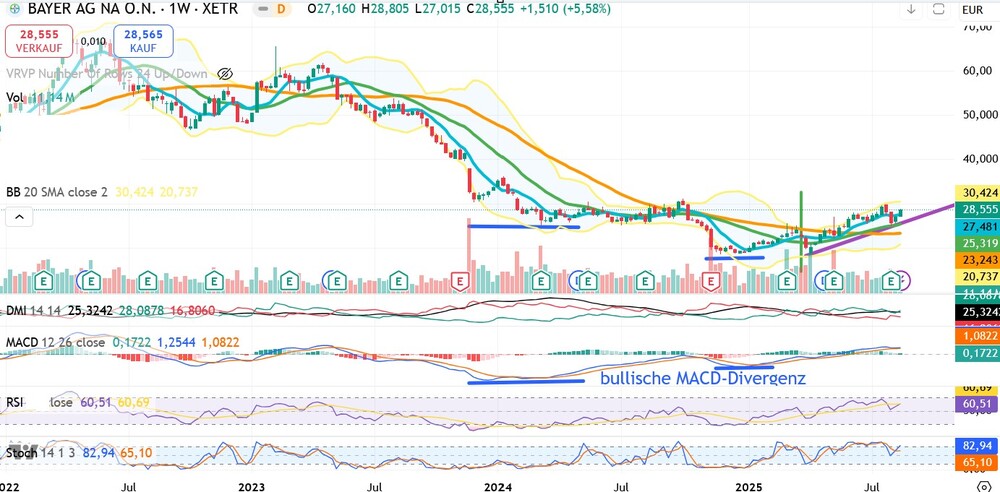Click the orange 23,243 moving average label
Image resolution: width=1000 pixels, height=492 pixels.
(976, 260)
